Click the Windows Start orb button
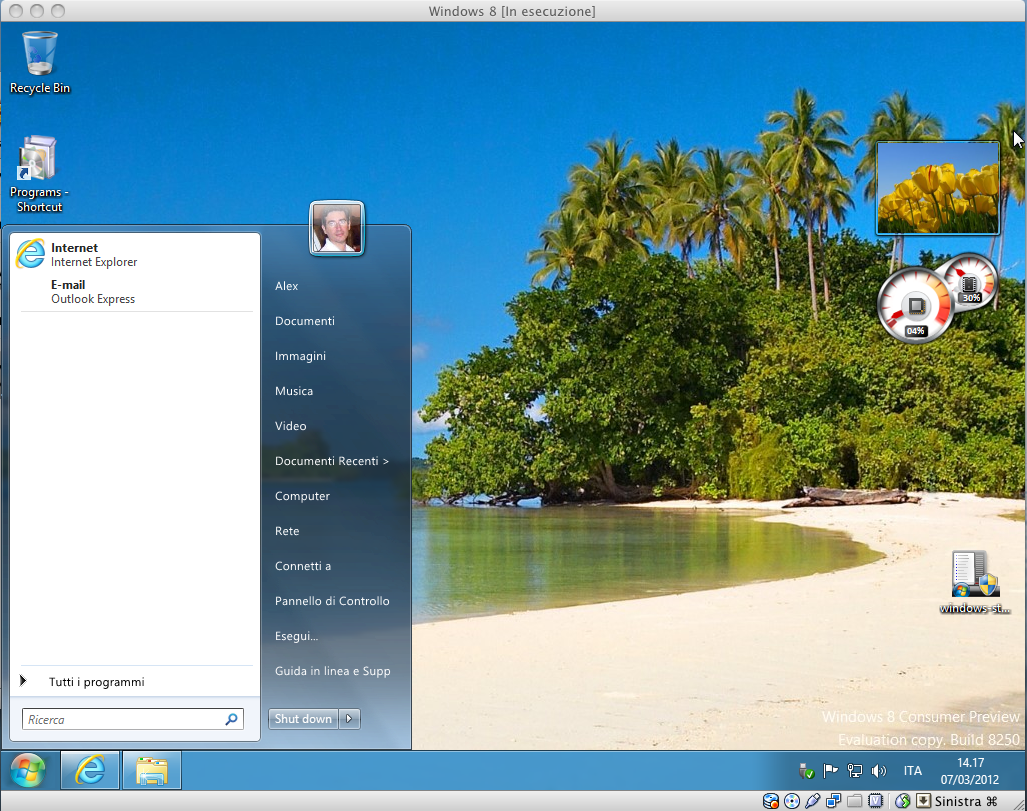Viewport: 1027px width, 811px height. point(29,771)
